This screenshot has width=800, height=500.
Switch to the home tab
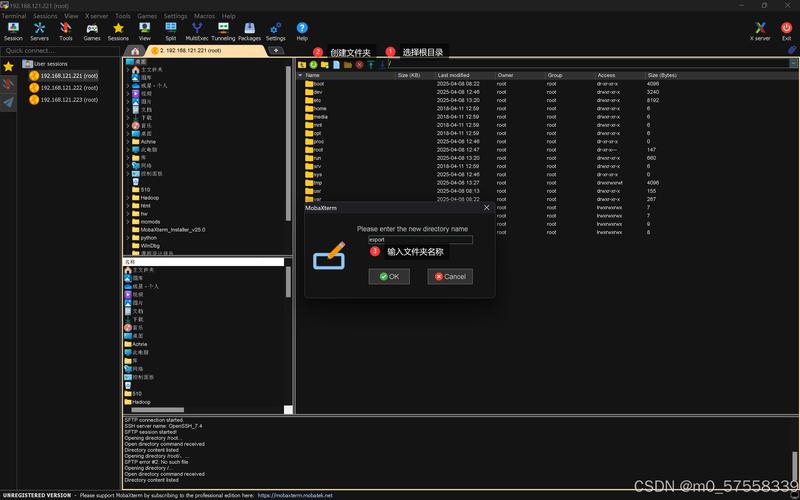click(135, 51)
